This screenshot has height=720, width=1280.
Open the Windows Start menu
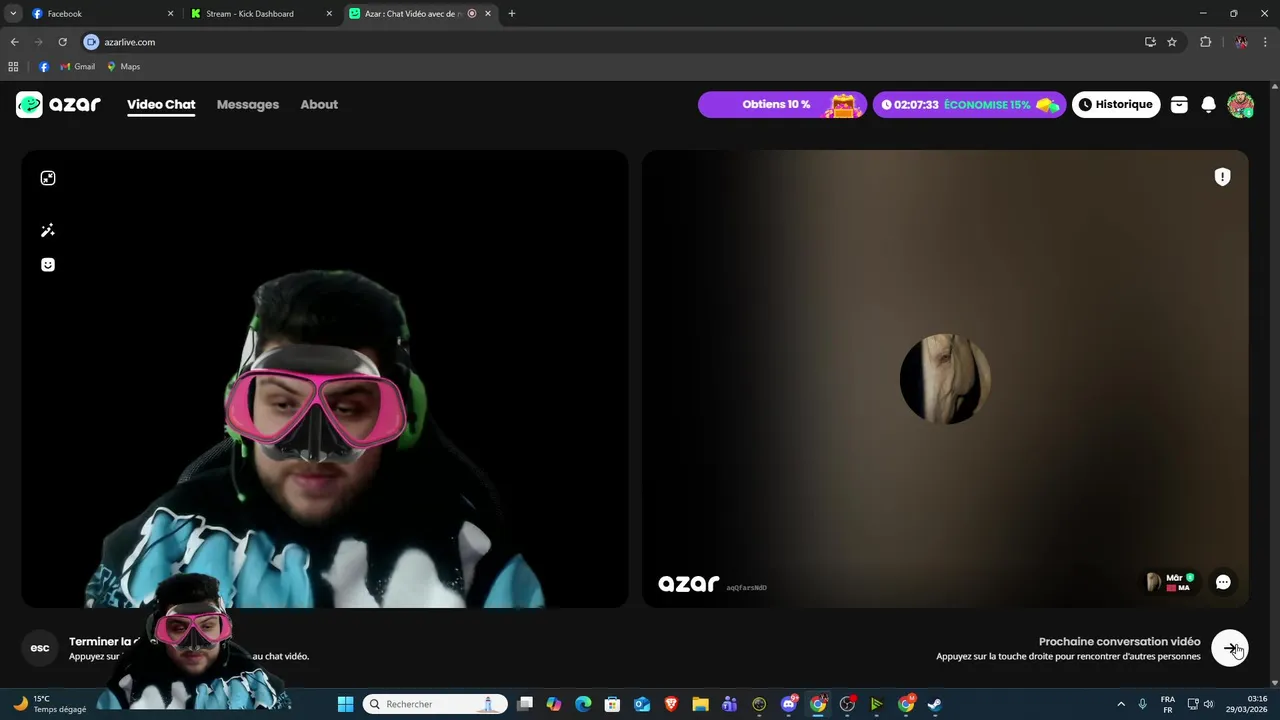[x=345, y=704]
